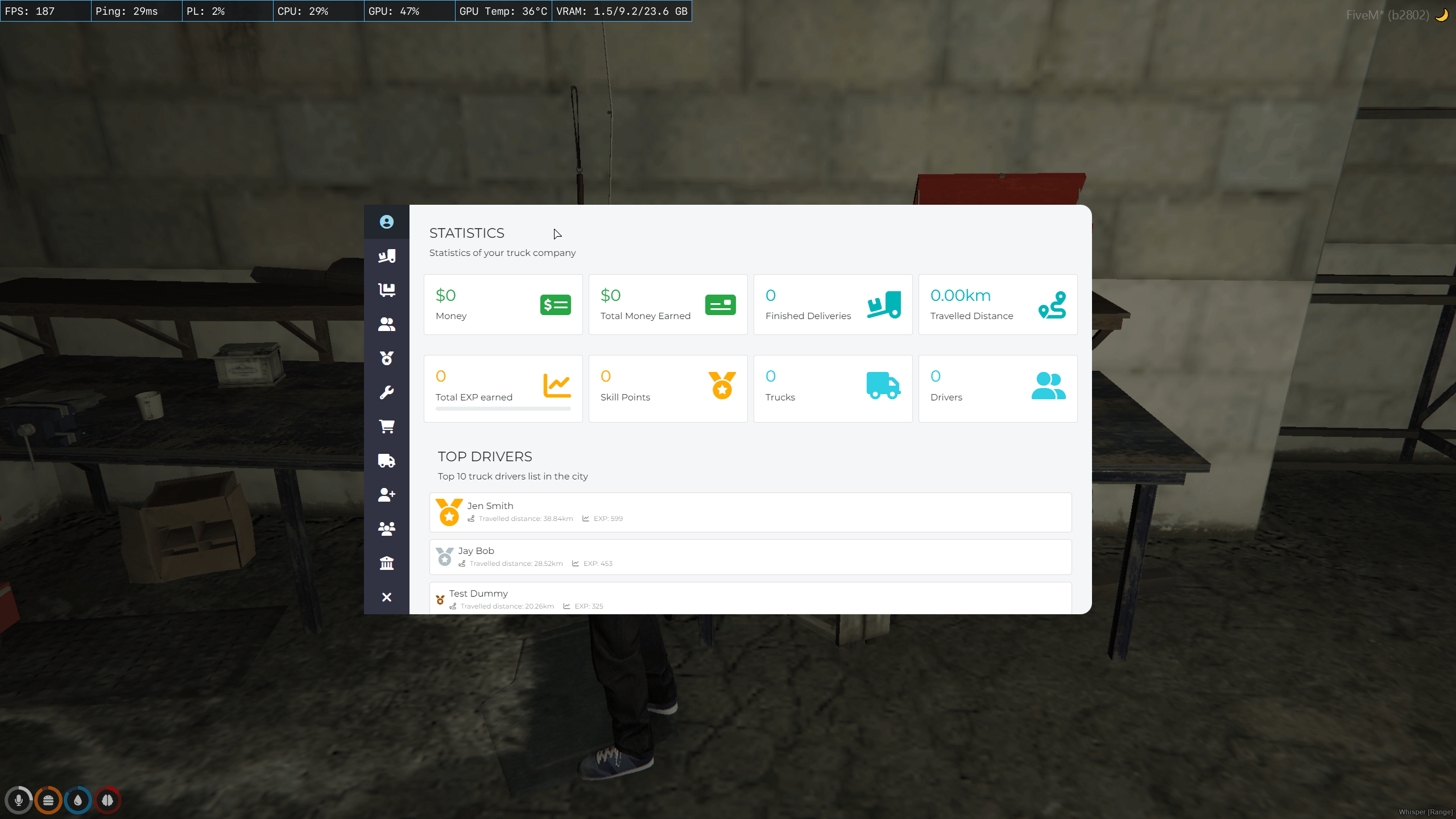Open the dolly deliveries sidebar icon

[x=386, y=256]
